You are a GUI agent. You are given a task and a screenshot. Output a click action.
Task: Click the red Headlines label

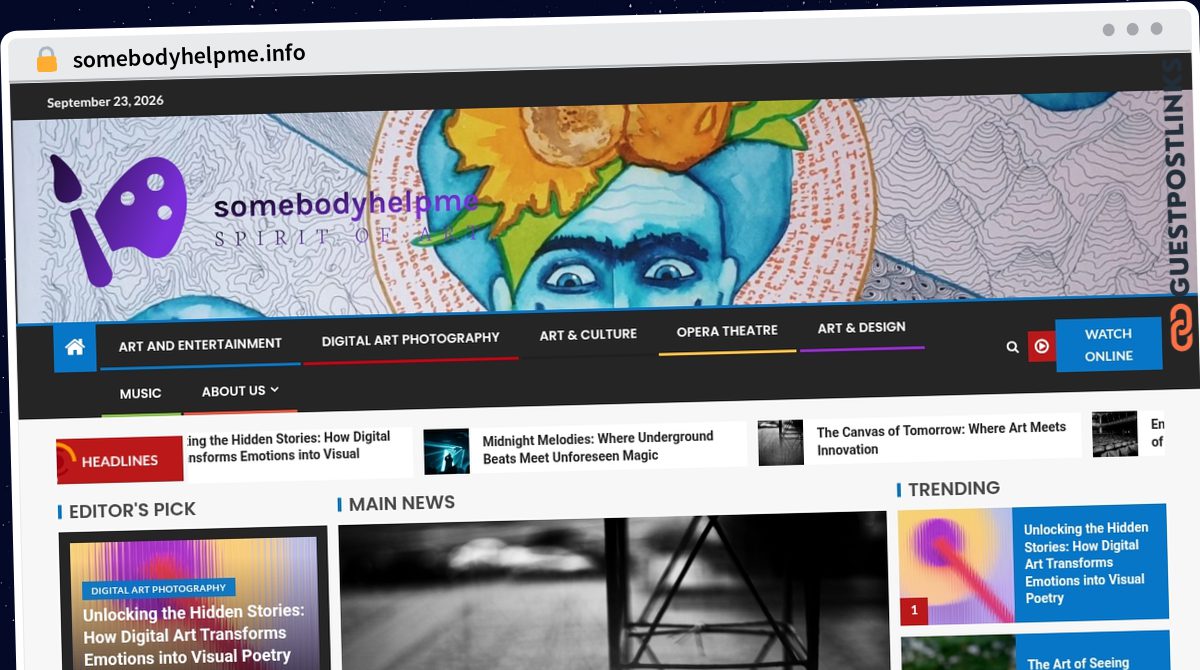[119, 461]
